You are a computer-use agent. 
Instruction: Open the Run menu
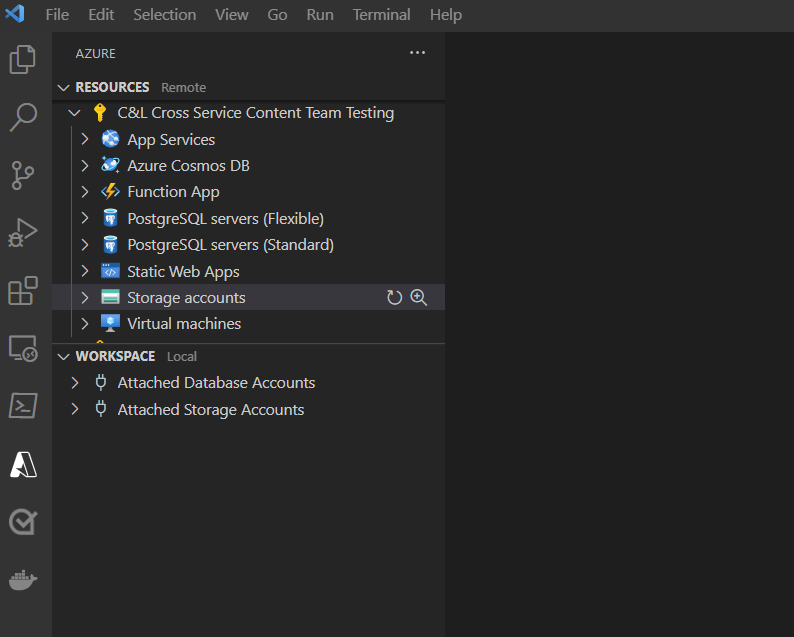[320, 15]
